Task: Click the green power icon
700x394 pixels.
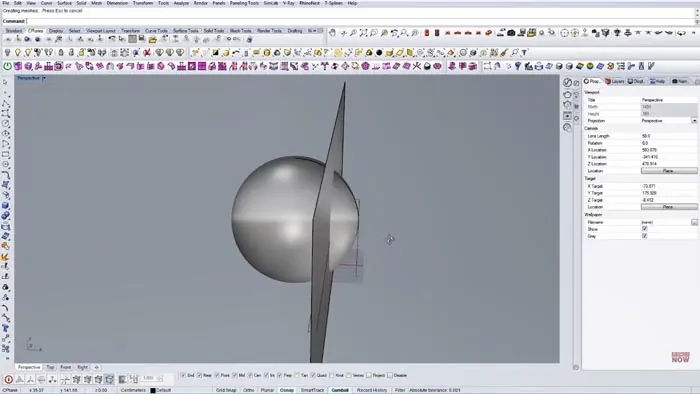Action: [x=8, y=66]
